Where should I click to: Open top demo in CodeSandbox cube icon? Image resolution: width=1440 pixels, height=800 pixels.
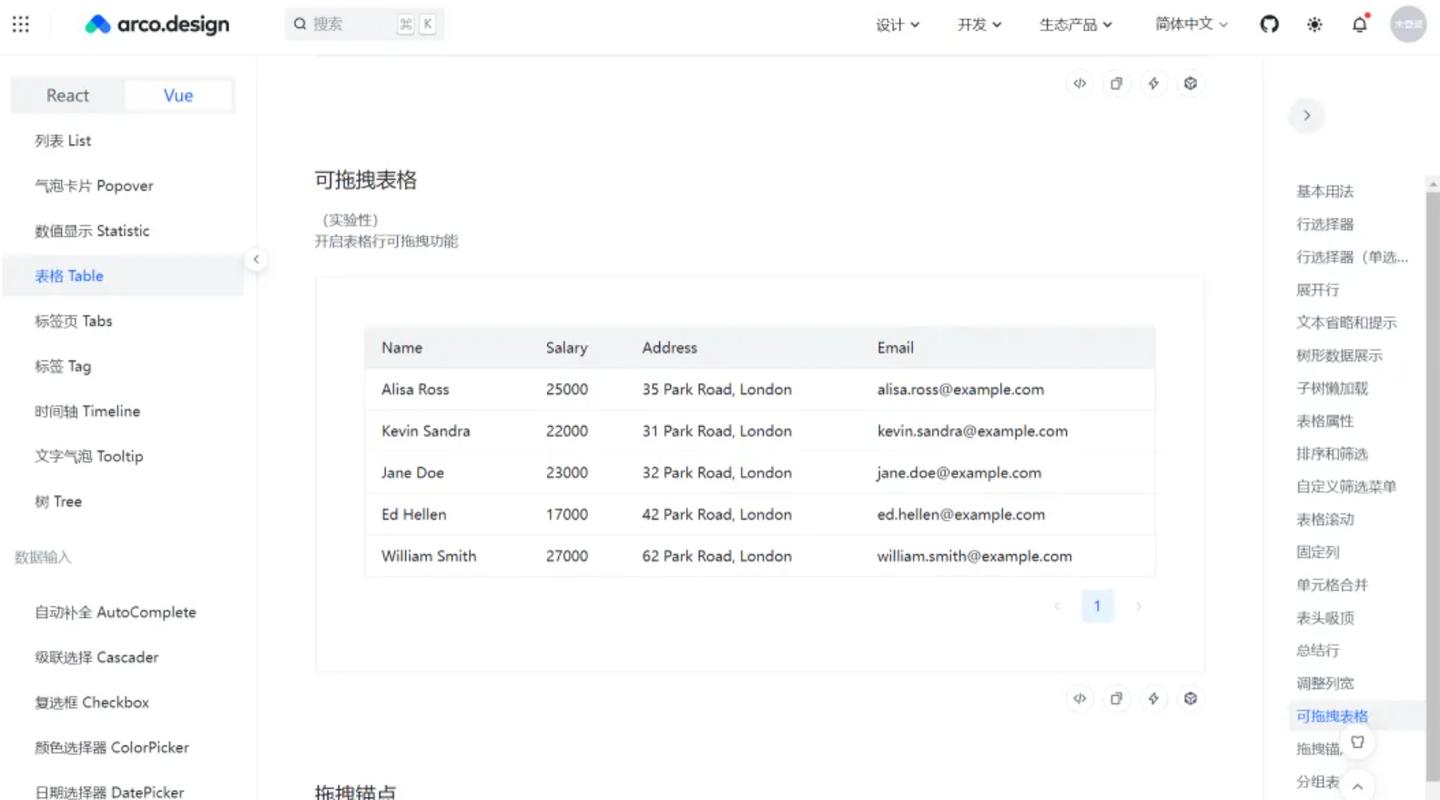(x=1190, y=84)
